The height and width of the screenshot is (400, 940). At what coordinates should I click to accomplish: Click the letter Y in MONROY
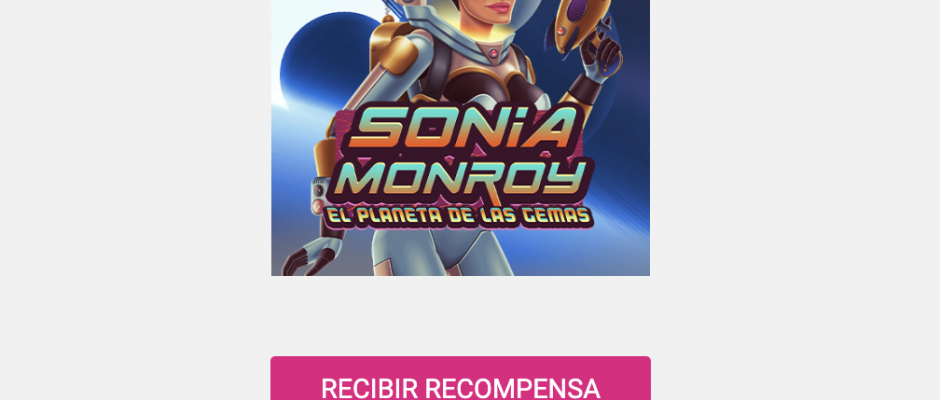pyautogui.click(x=565, y=178)
